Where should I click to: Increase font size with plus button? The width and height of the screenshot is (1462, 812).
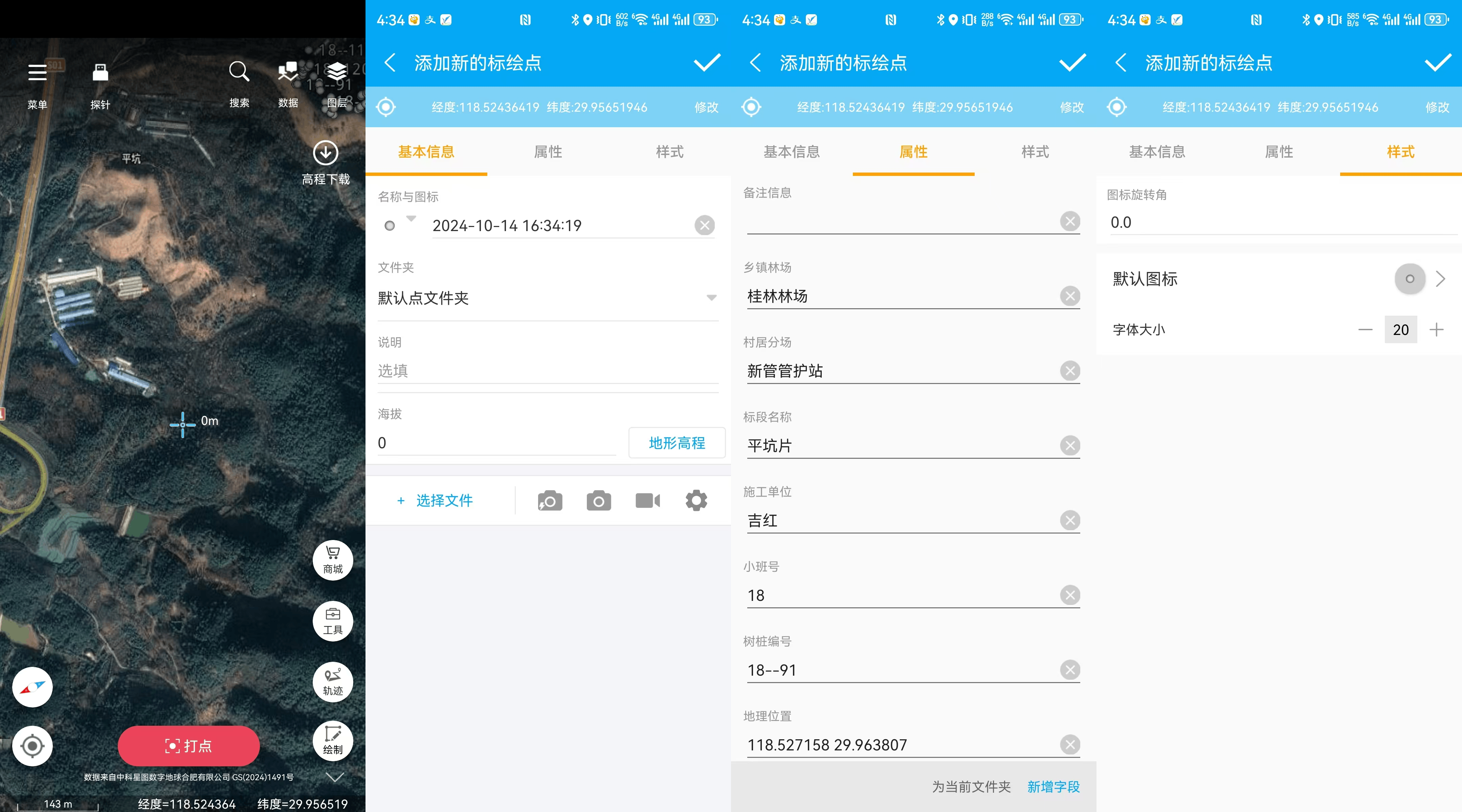coord(1437,330)
